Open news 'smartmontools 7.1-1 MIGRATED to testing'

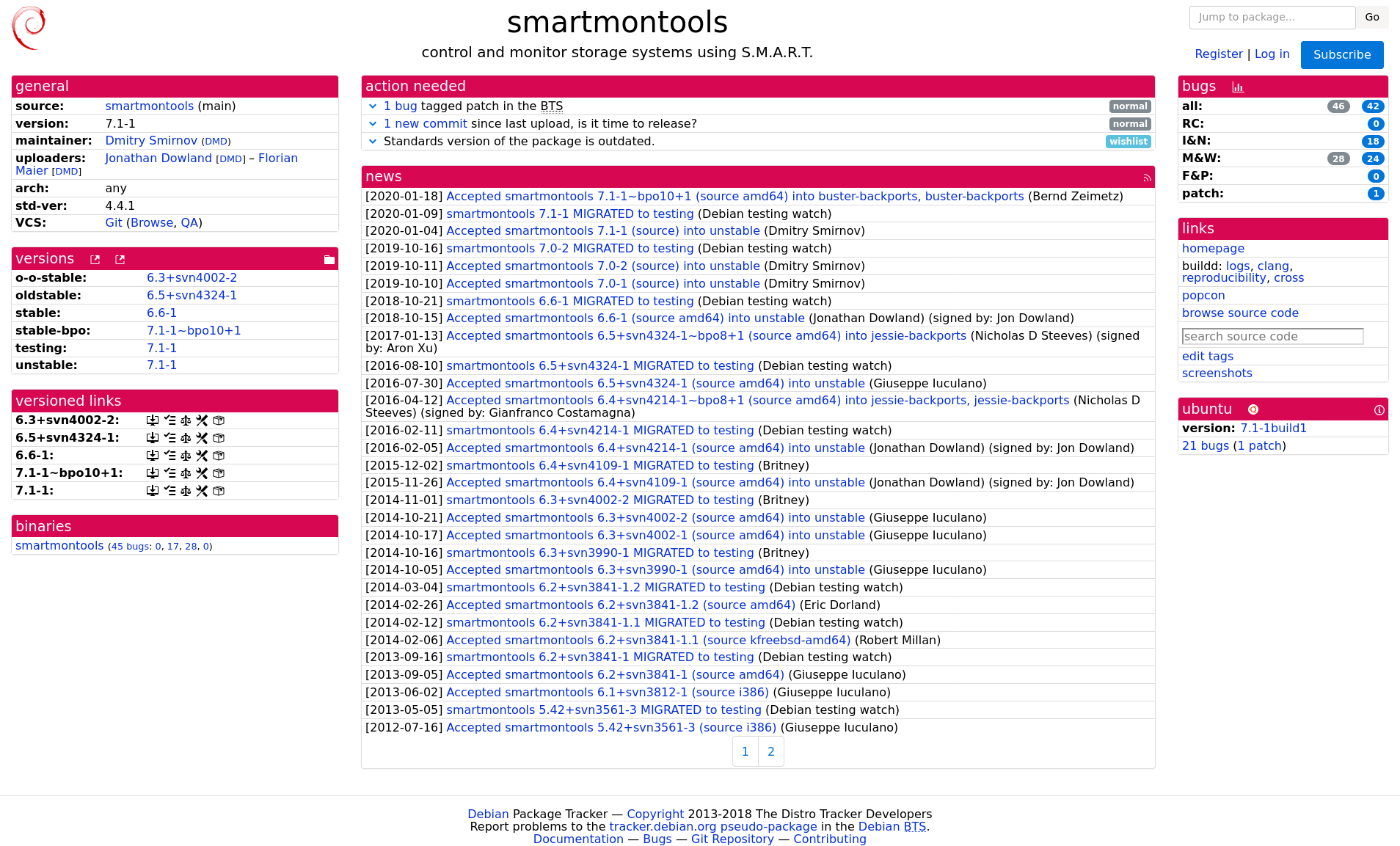(570, 214)
